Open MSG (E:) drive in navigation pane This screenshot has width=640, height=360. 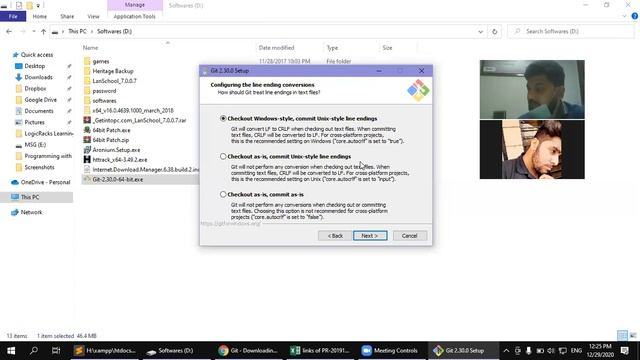[x=35, y=144]
